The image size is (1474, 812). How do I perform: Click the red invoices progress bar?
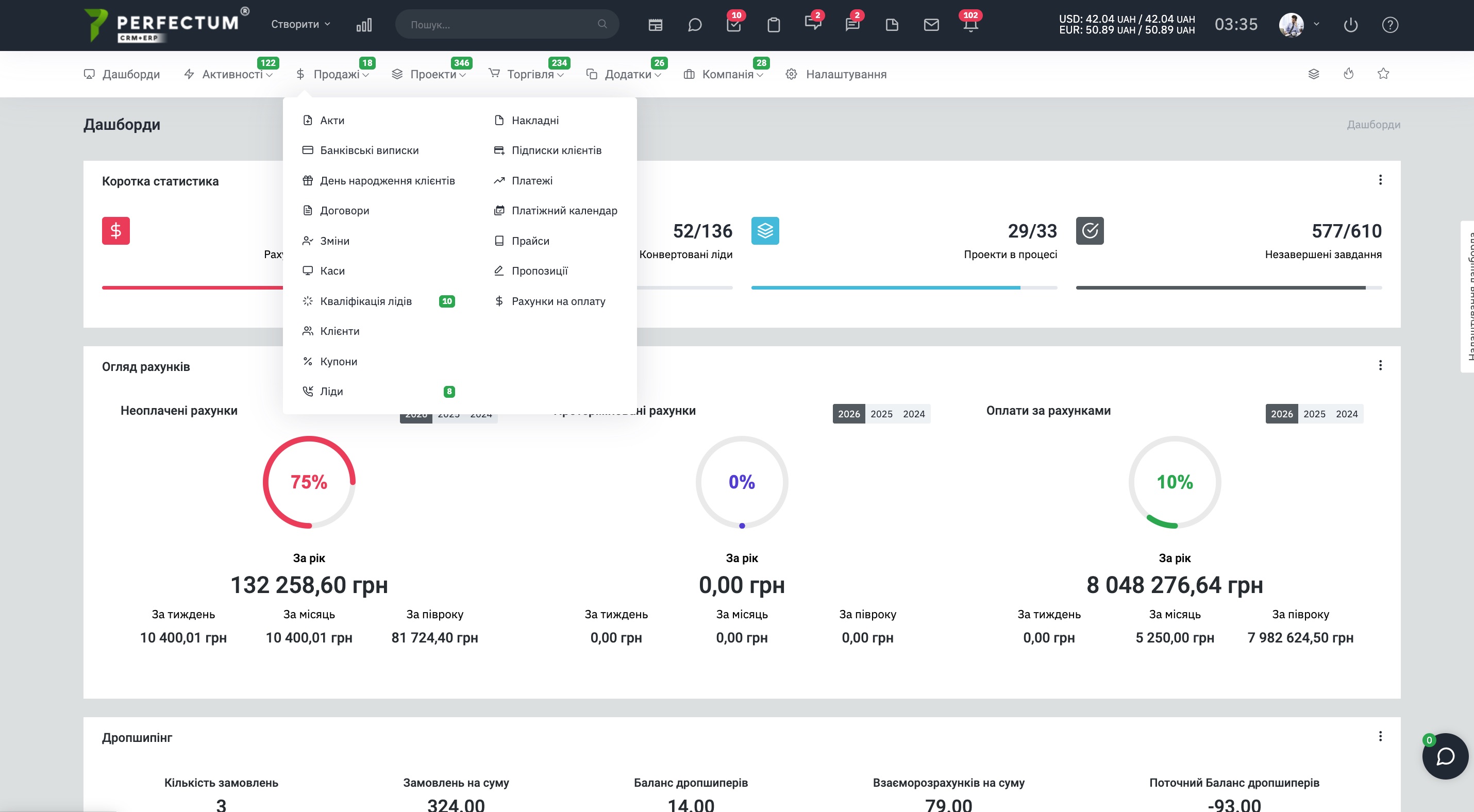(x=192, y=287)
